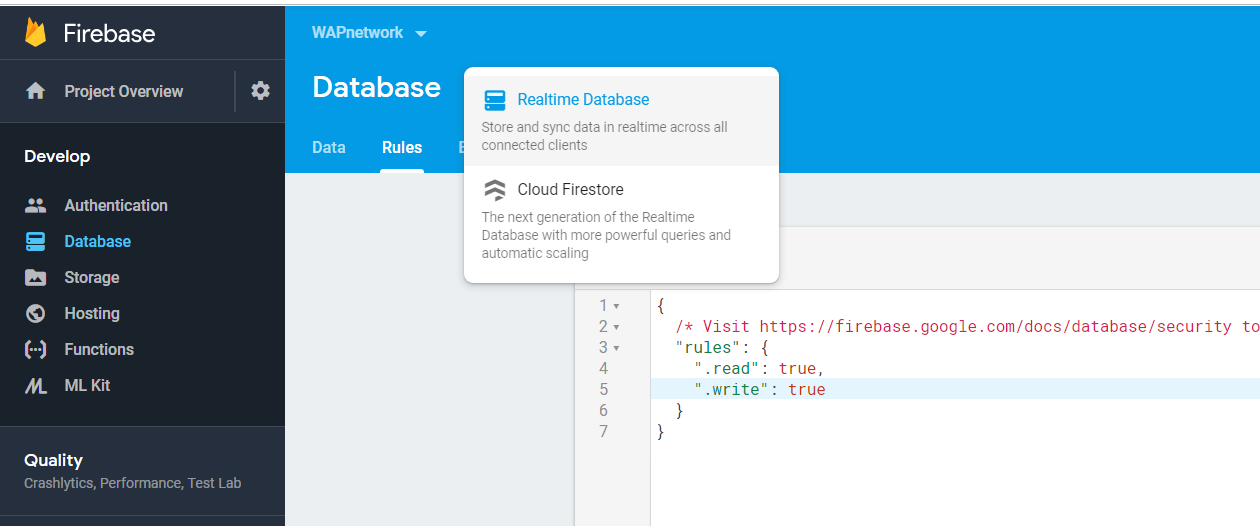Image resolution: width=1260 pixels, height=526 pixels.
Task: Choose Cloud Firestore option
Action: tap(621, 220)
